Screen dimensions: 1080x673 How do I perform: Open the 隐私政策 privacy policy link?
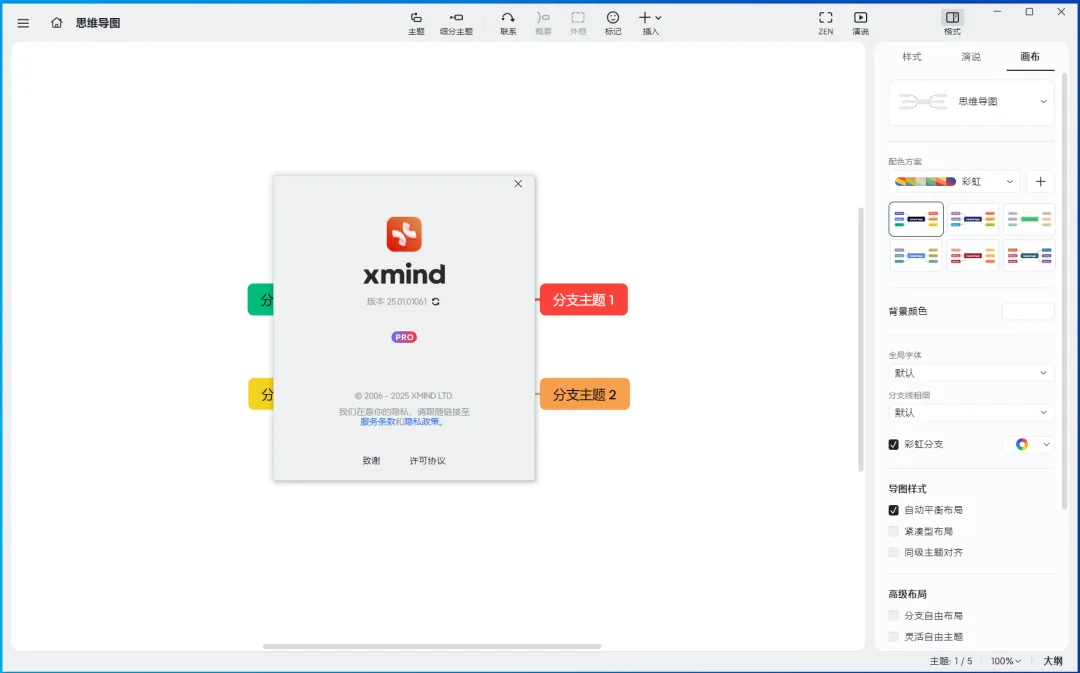(x=422, y=422)
